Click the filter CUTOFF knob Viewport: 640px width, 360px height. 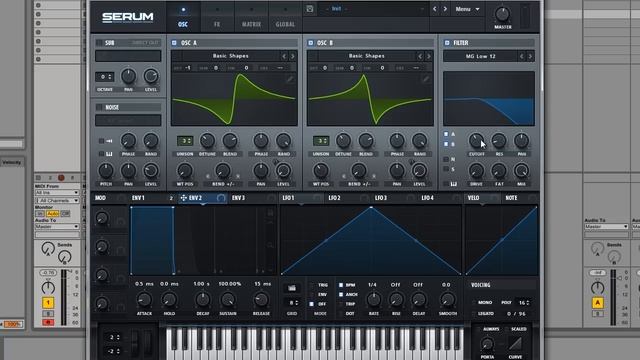point(476,141)
